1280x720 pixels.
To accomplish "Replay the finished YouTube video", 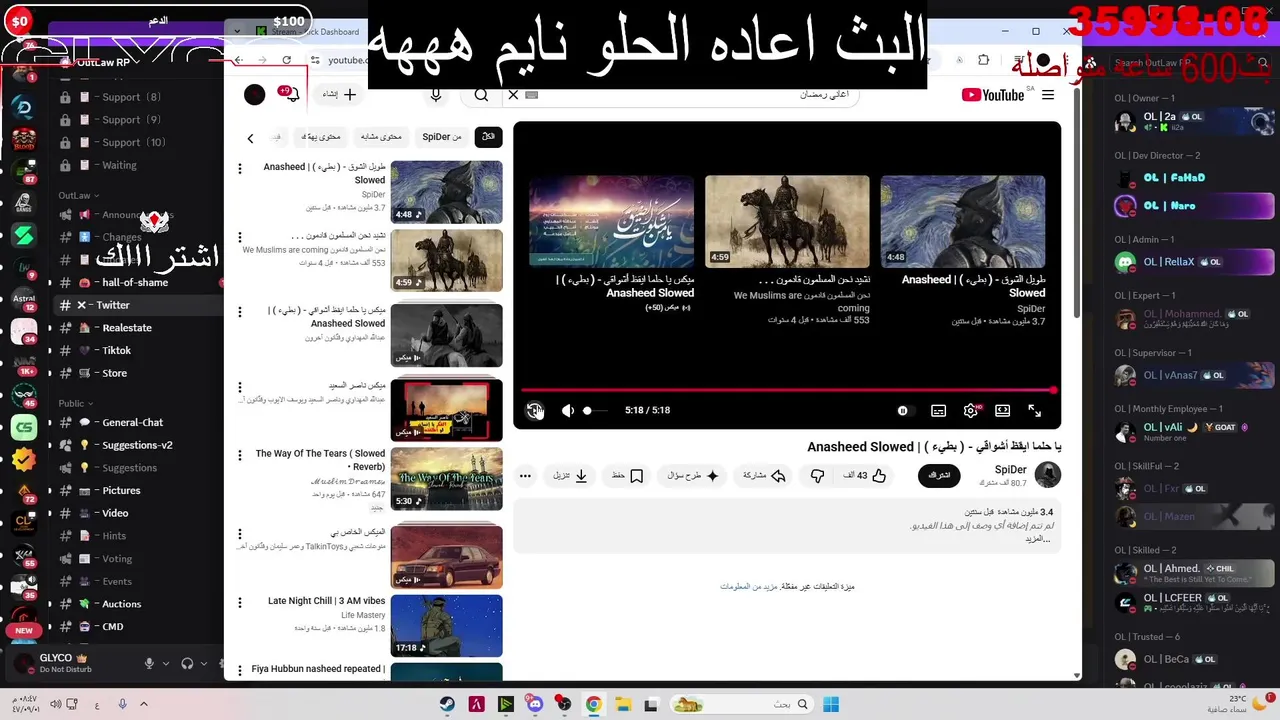I will click(x=535, y=410).
